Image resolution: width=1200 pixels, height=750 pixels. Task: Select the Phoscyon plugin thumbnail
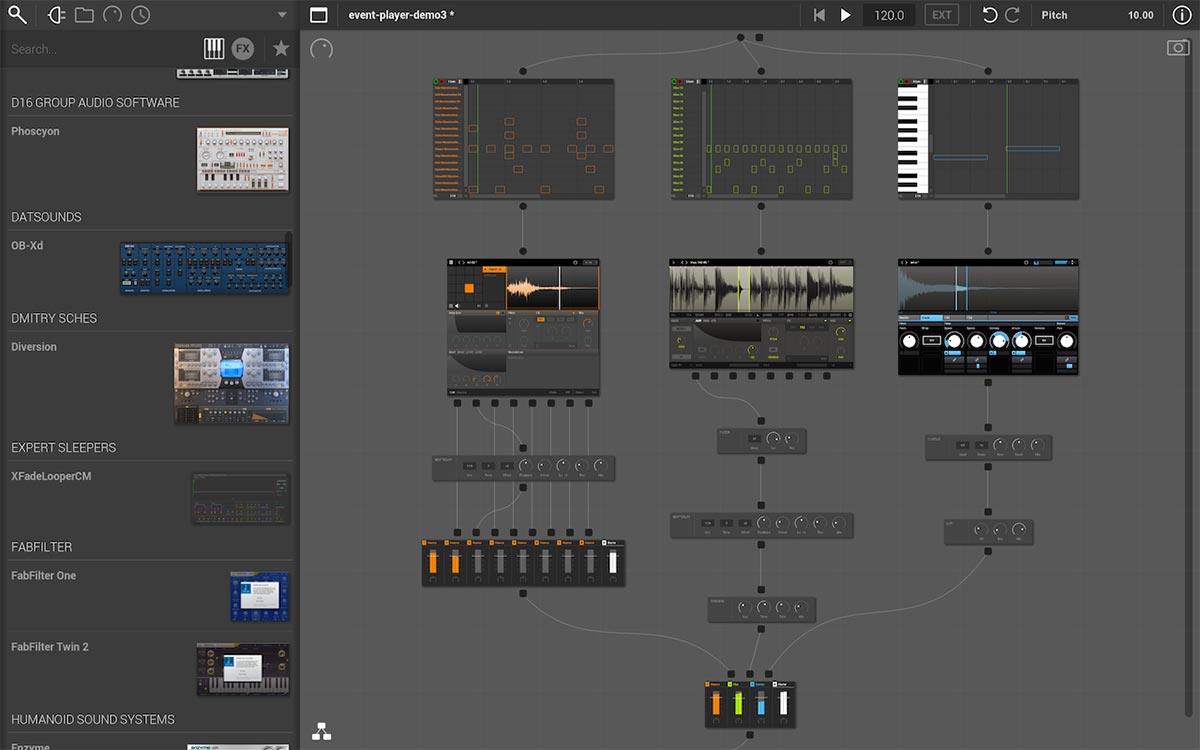click(242, 160)
